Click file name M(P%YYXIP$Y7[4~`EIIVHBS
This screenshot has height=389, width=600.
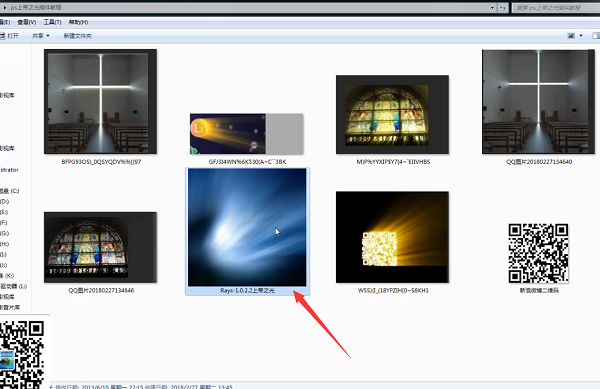pos(393,162)
